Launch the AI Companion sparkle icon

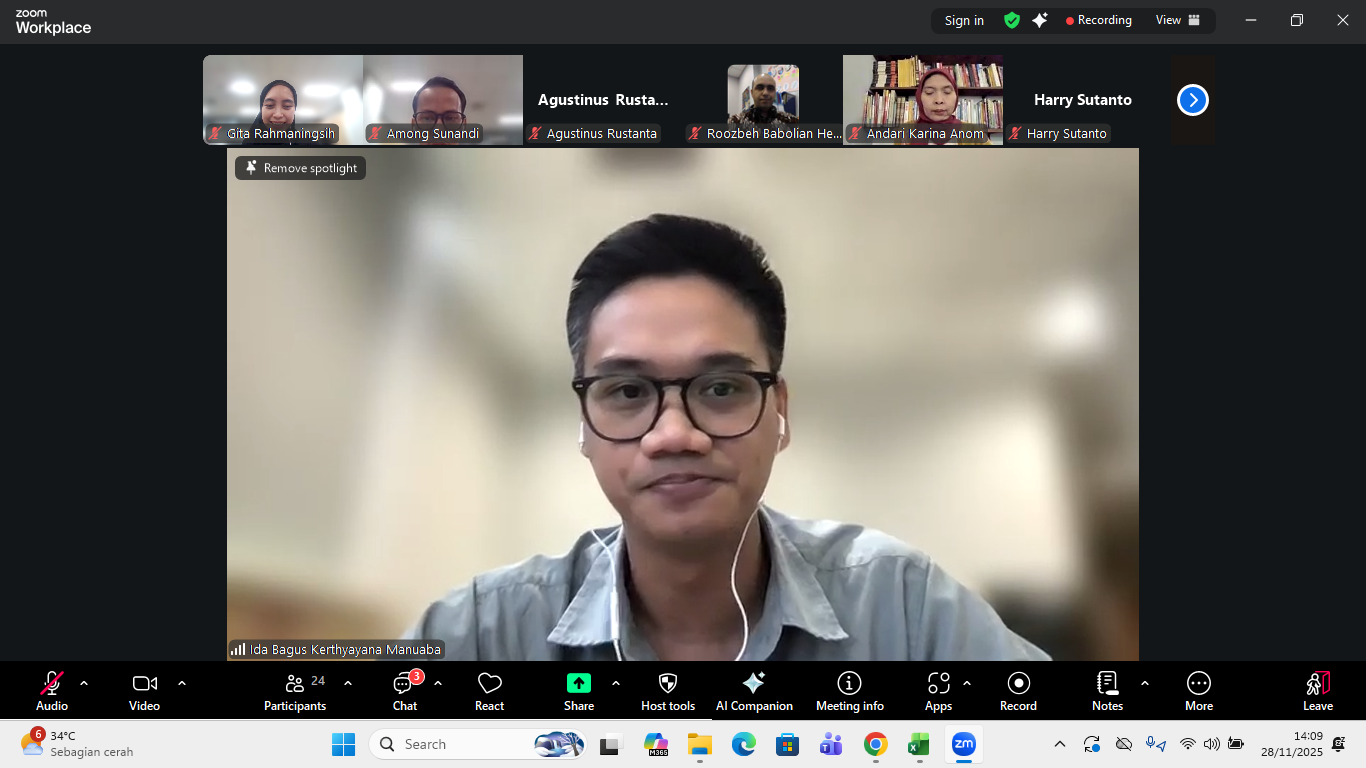[x=754, y=684]
